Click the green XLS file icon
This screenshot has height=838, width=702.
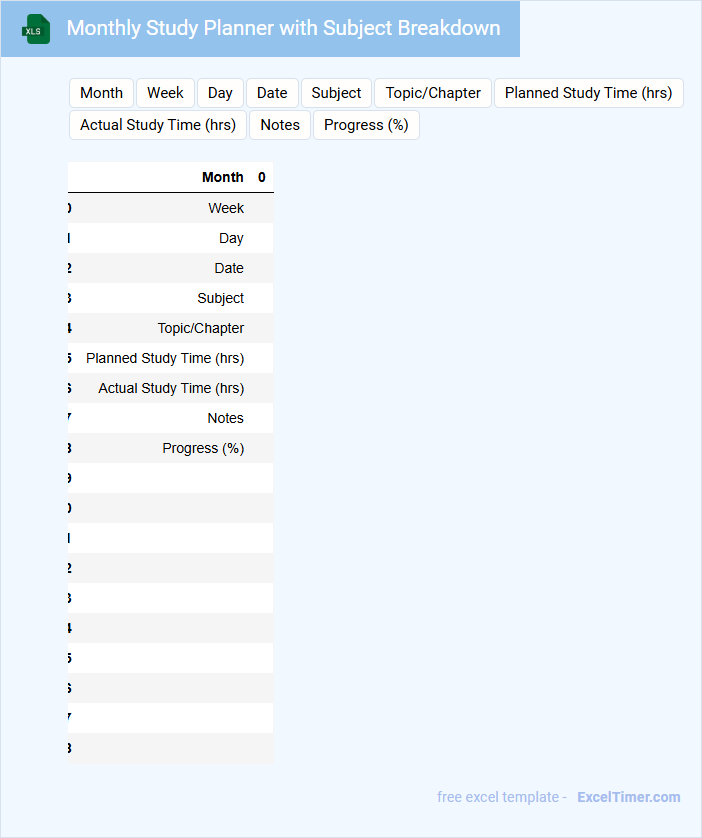pos(36,29)
